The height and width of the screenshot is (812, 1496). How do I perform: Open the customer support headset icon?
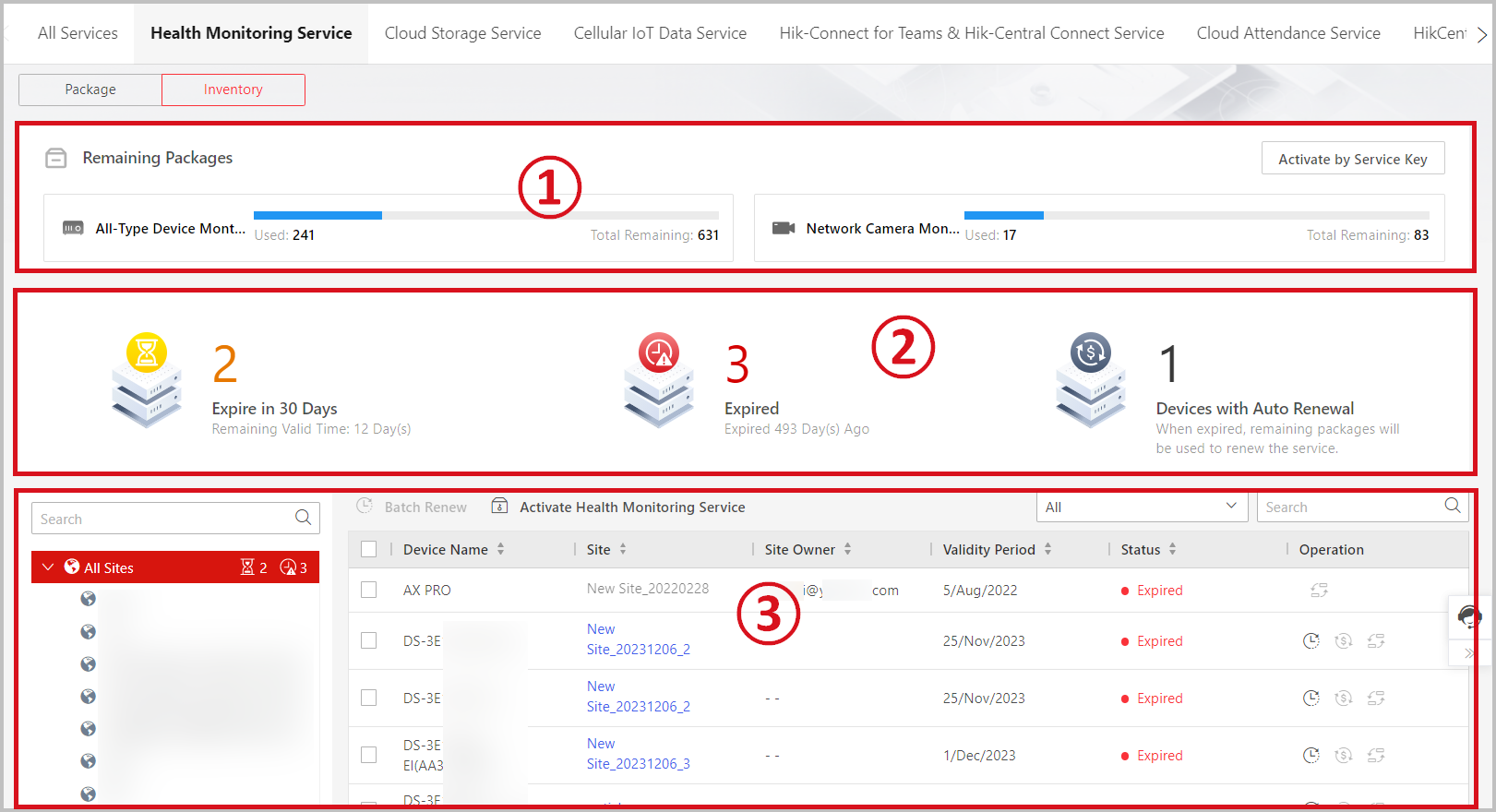pos(1470,616)
